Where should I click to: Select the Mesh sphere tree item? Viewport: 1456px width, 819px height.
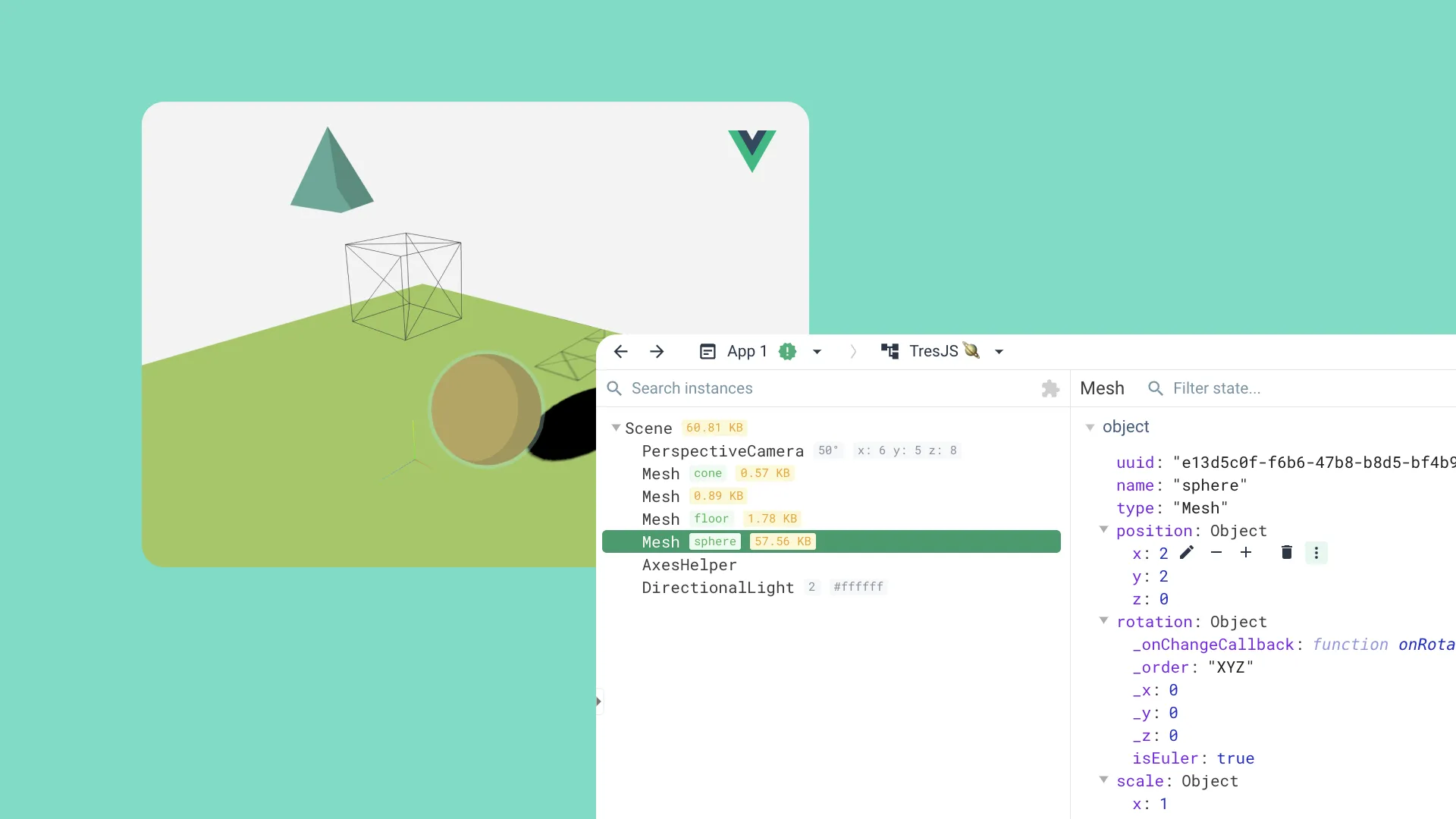point(832,541)
